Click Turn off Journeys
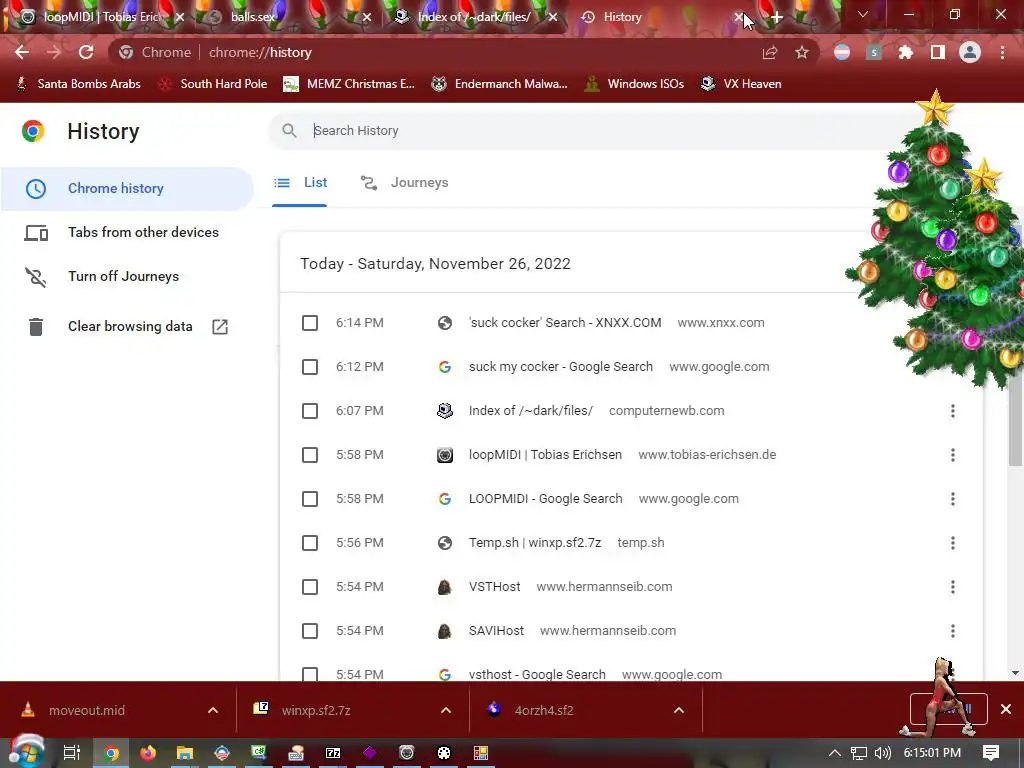The image size is (1024, 768). coord(127,276)
